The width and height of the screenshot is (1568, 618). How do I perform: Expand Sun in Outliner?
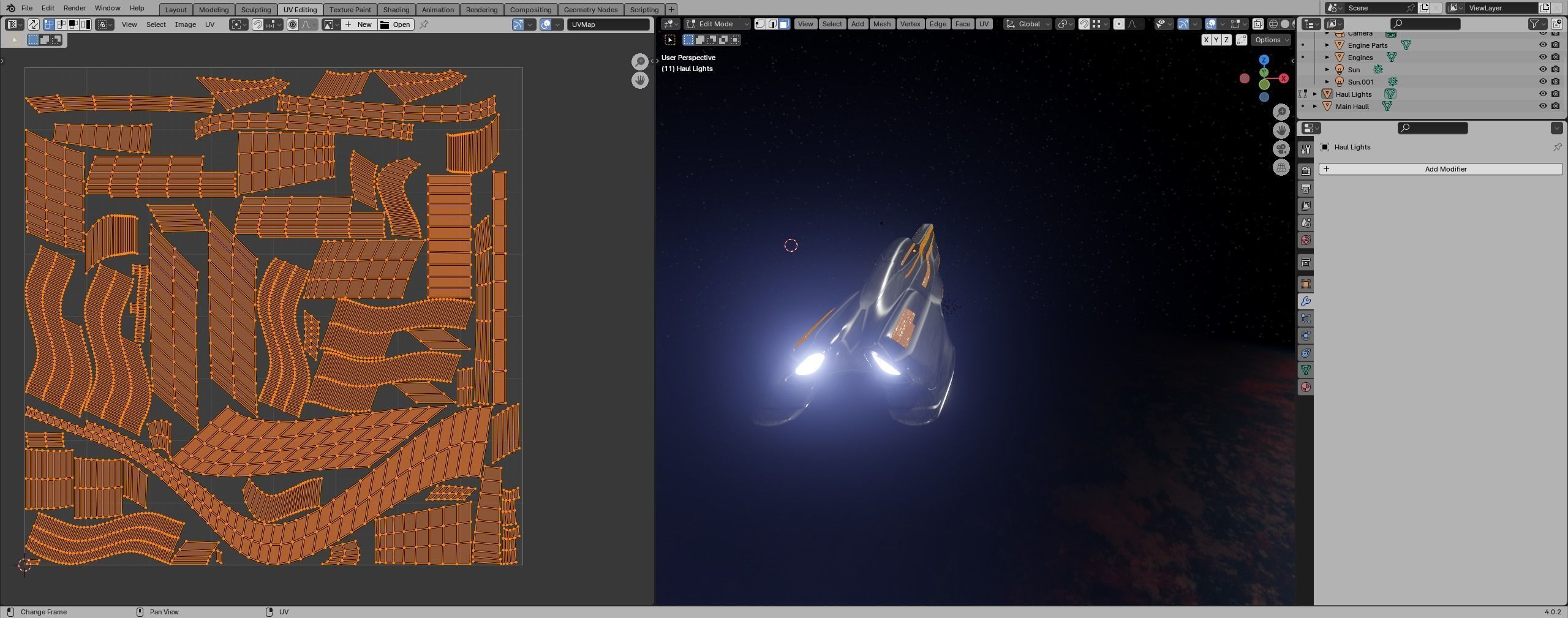(x=1327, y=69)
